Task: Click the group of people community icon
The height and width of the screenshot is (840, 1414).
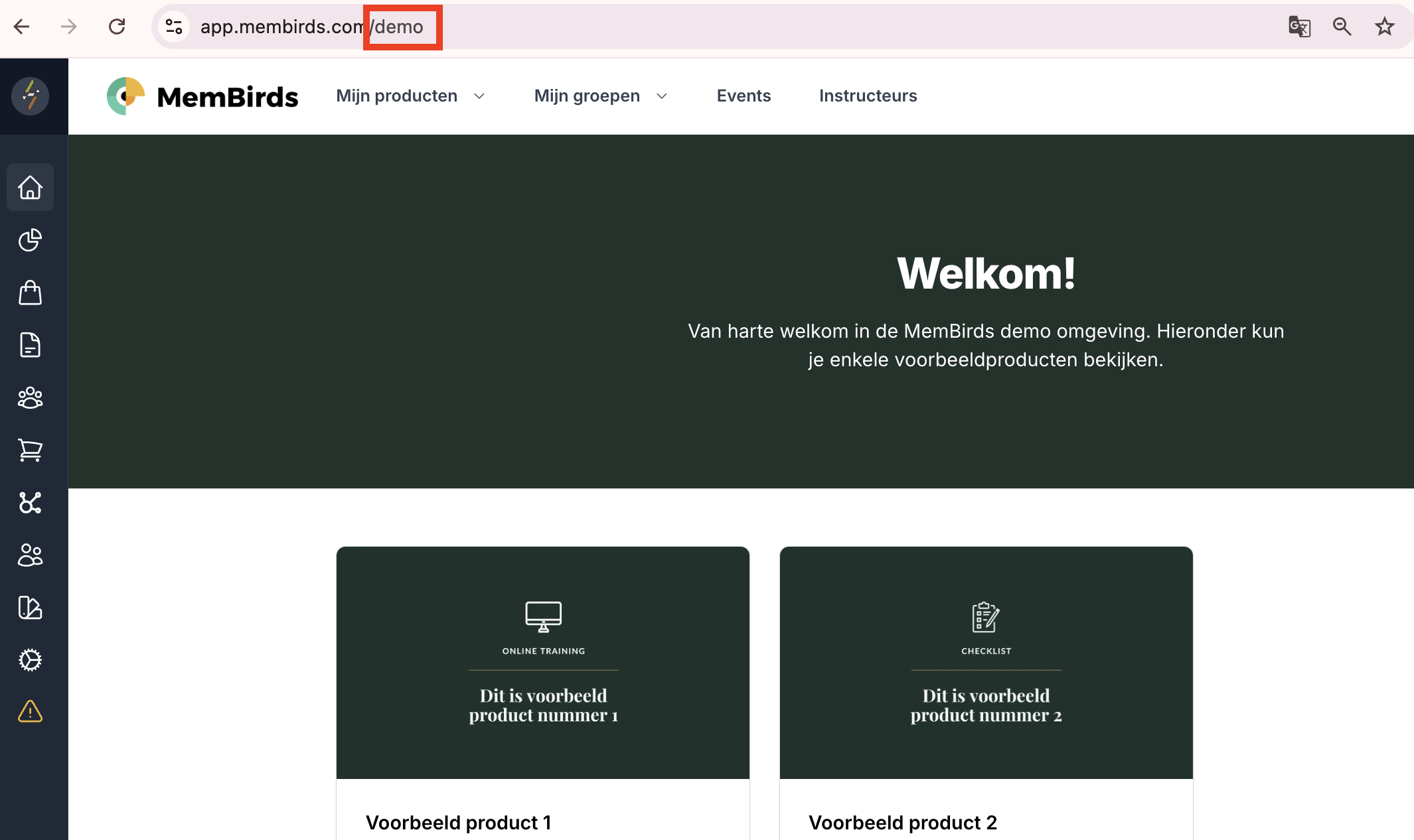Action: 30,397
